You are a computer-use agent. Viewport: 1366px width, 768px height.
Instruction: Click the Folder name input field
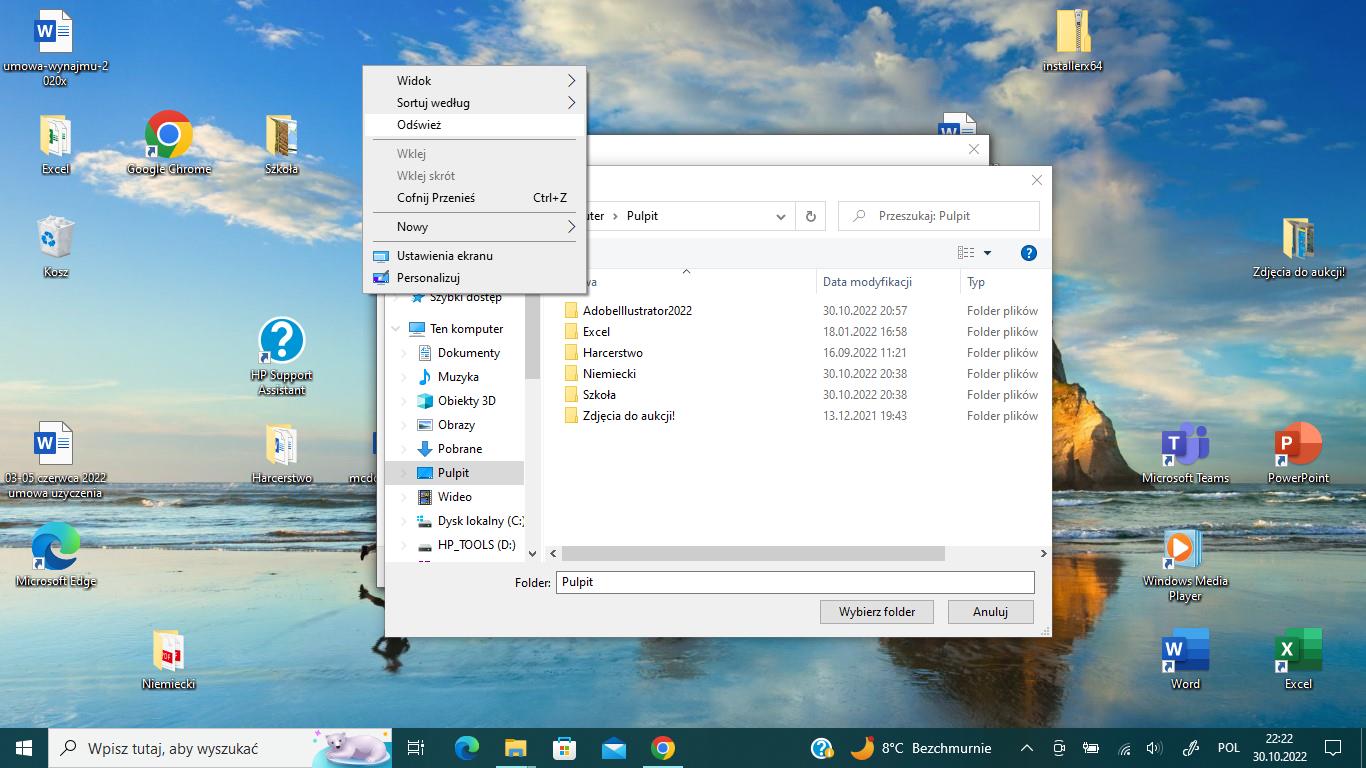pos(794,582)
